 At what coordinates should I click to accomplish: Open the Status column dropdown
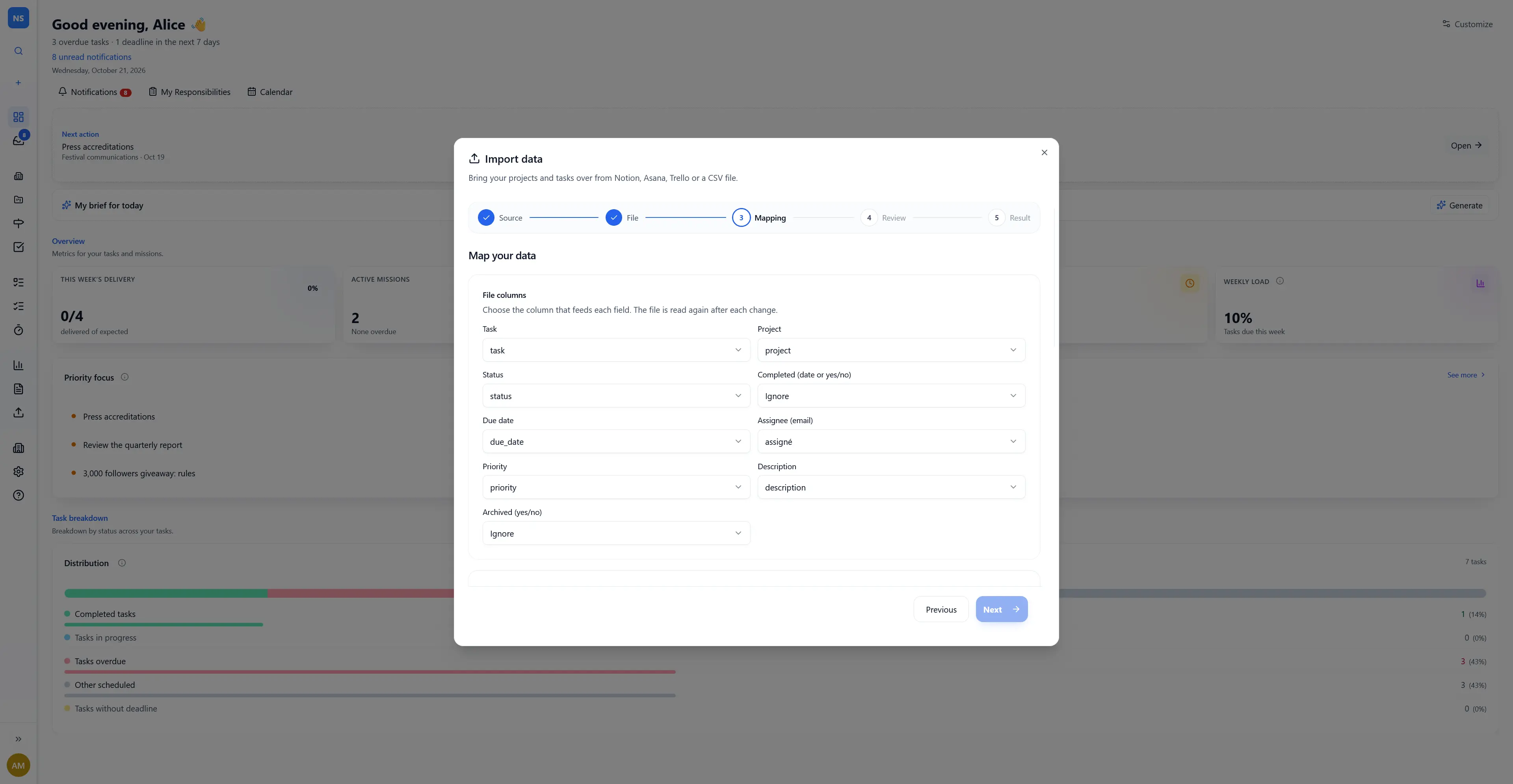click(x=616, y=396)
